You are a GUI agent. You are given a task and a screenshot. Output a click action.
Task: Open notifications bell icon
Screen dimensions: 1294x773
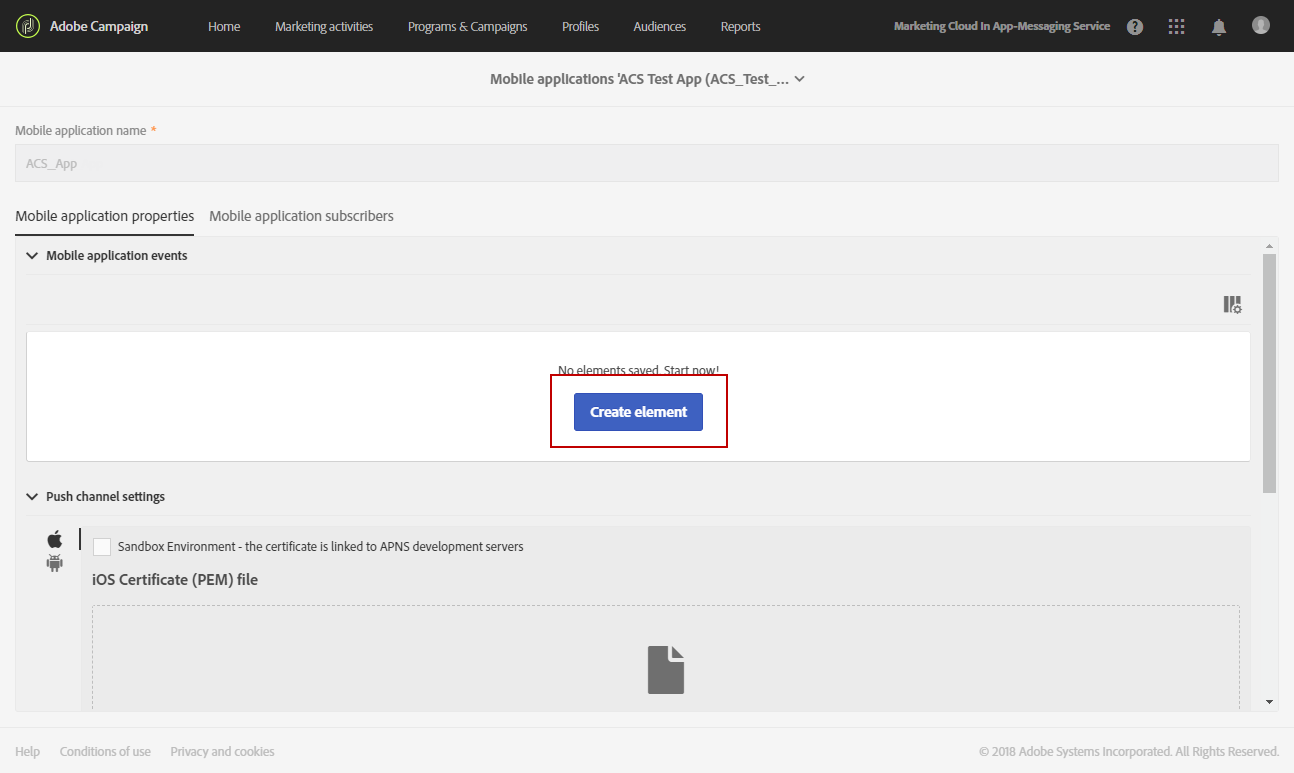pyautogui.click(x=1219, y=27)
